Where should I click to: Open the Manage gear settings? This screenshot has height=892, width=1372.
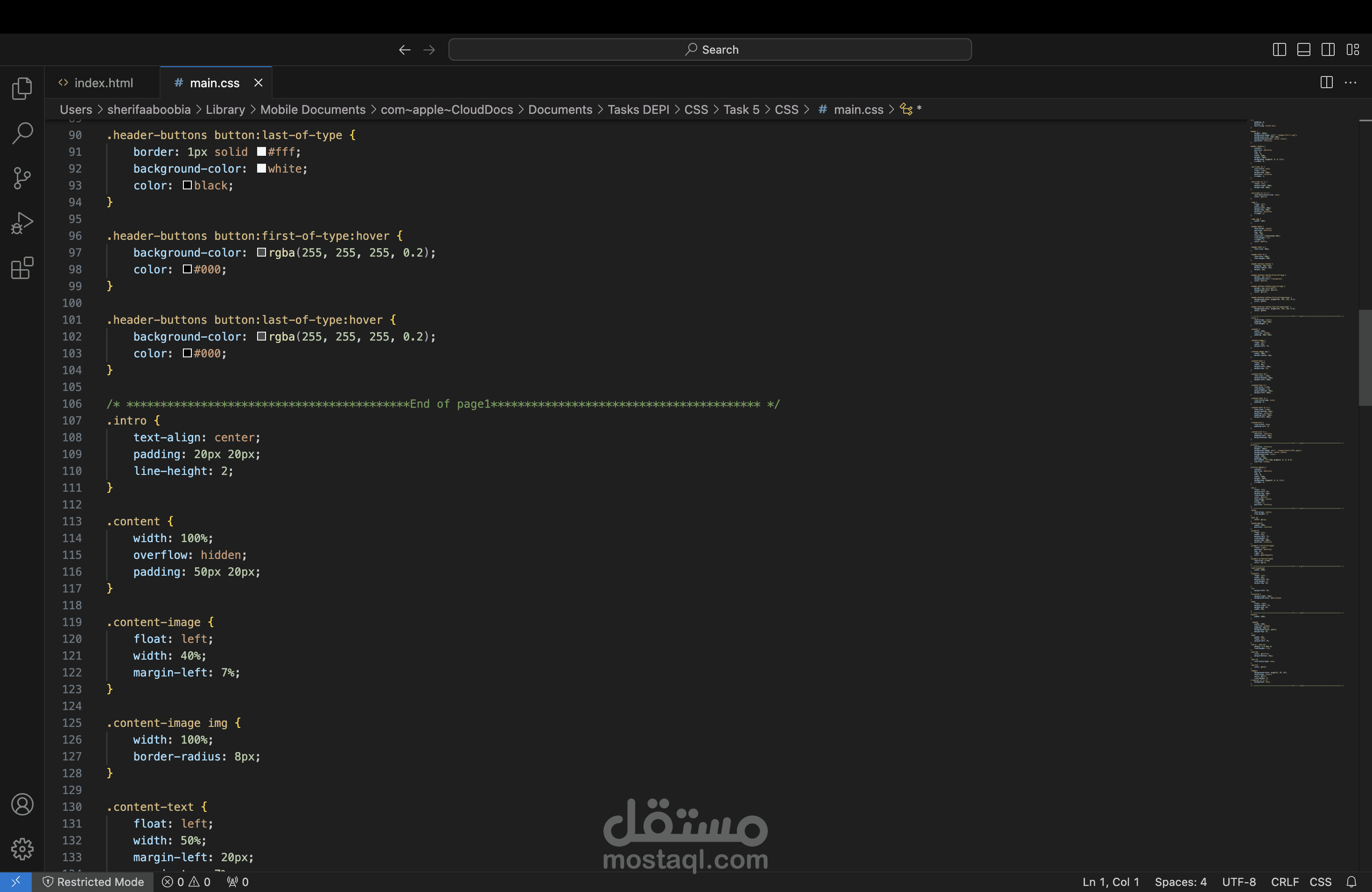click(22, 849)
